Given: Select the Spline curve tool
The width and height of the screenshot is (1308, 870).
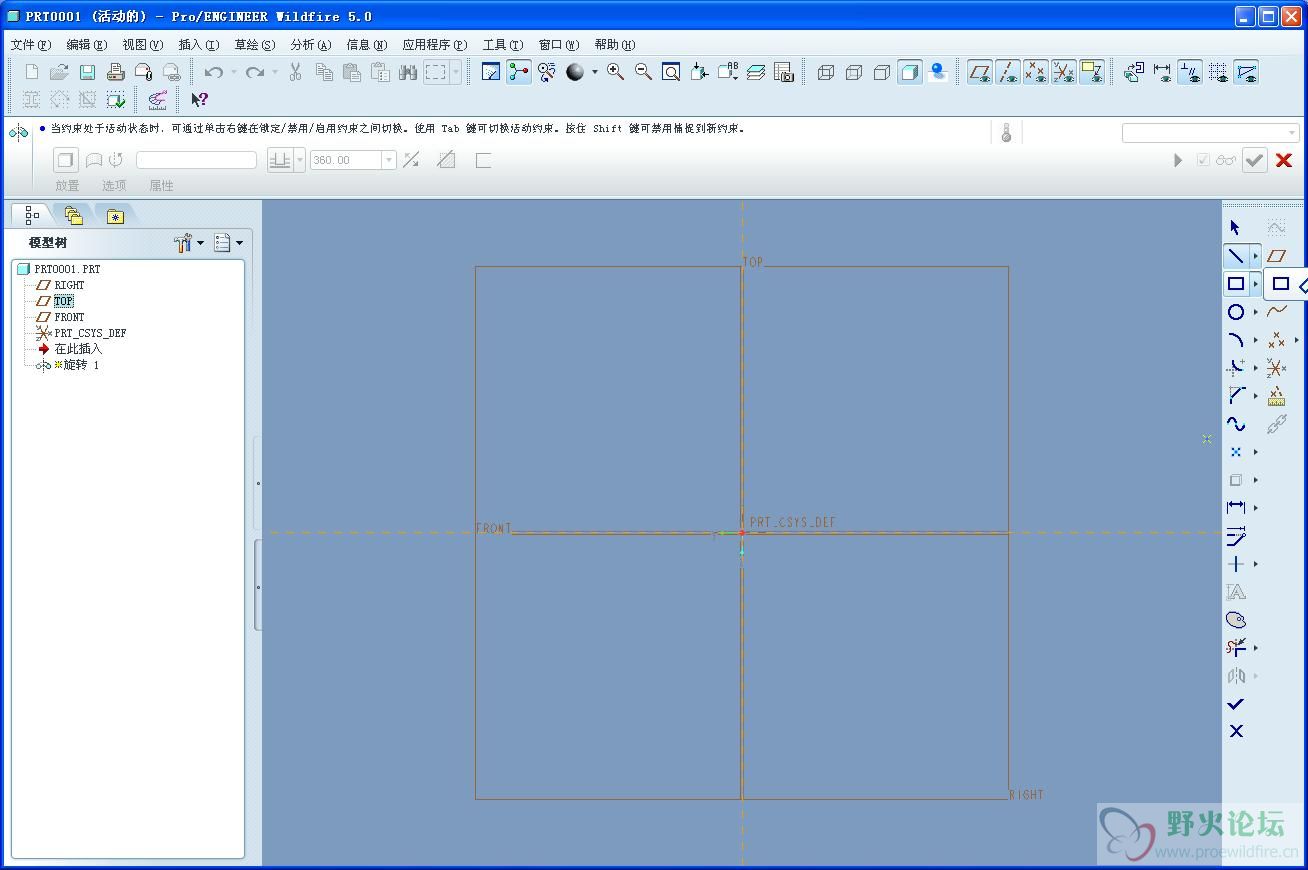Looking at the screenshot, I should [x=1236, y=424].
